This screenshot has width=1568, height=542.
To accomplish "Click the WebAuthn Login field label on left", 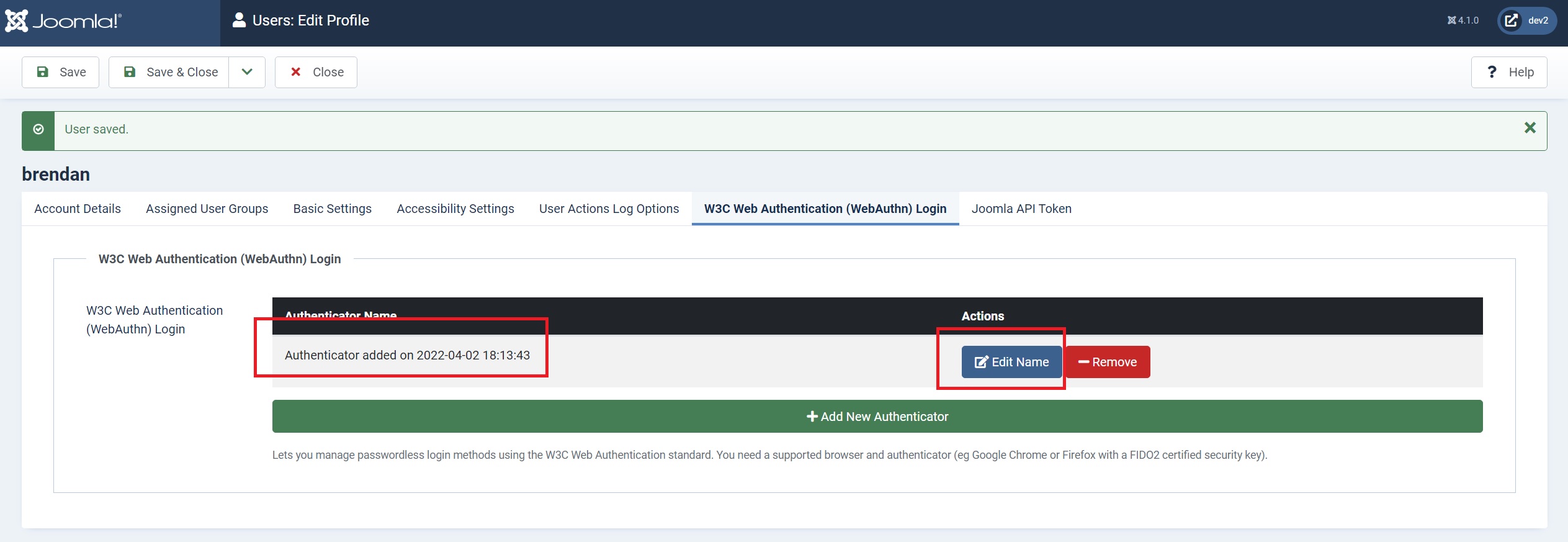I will (x=155, y=320).
